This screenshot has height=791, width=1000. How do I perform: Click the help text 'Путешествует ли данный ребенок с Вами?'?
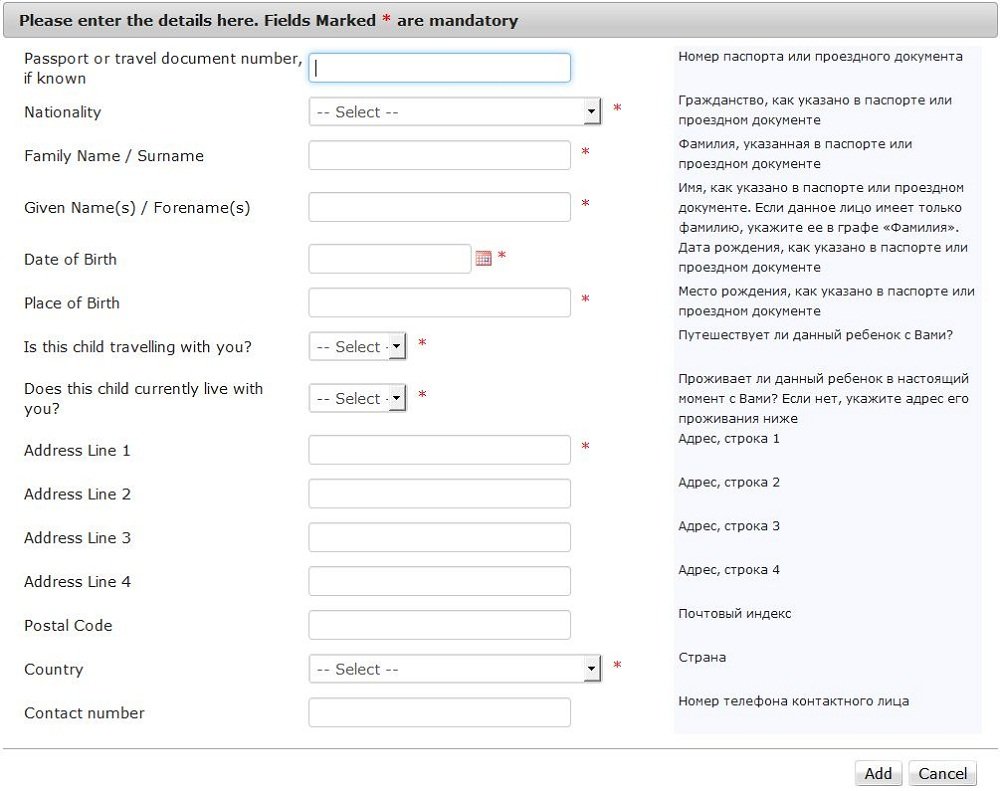(815, 335)
